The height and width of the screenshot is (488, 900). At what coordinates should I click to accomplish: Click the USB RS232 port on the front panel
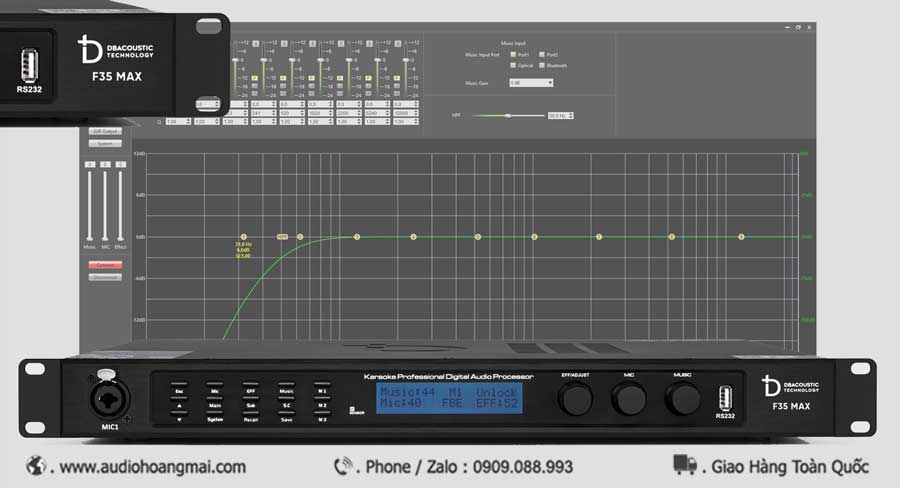(725, 397)
